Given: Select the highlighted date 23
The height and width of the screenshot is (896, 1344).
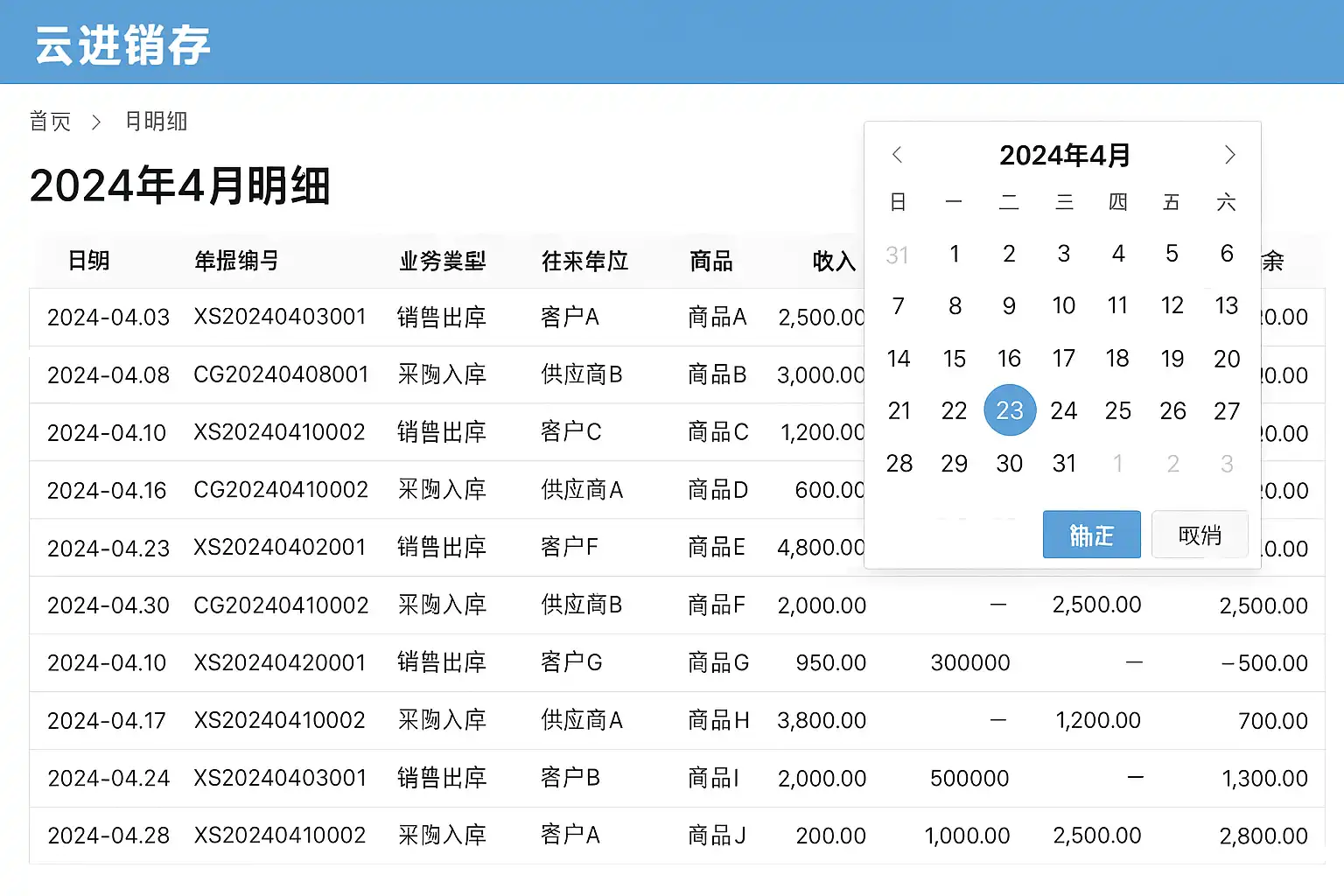Looking at the screenshot, I should (1009, 410).
